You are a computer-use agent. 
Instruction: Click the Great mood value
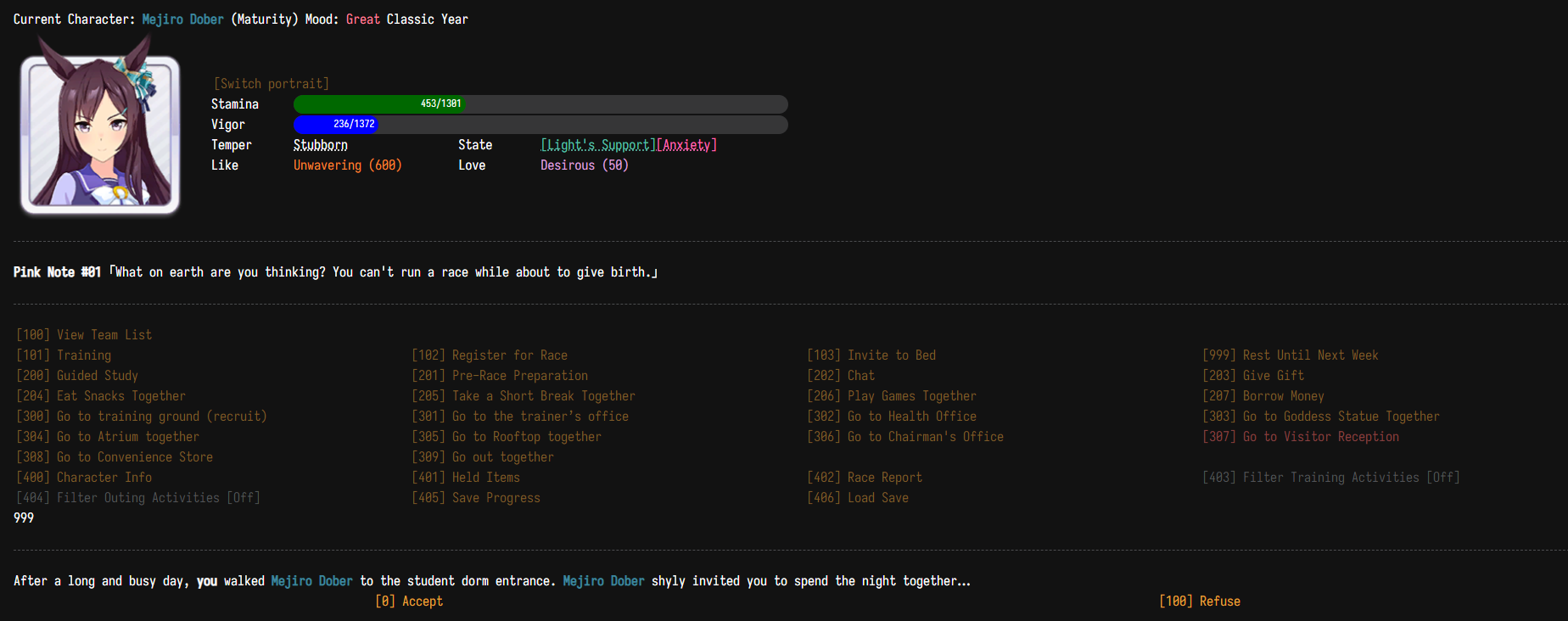pyautogui.click(x=363, y=20)
